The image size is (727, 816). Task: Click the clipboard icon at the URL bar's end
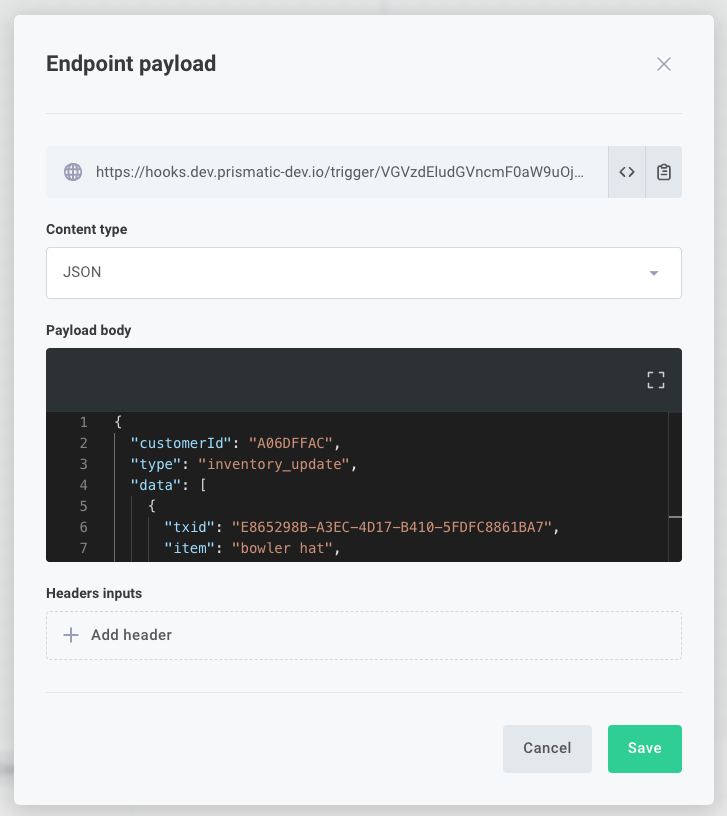(x=663, y=171)
